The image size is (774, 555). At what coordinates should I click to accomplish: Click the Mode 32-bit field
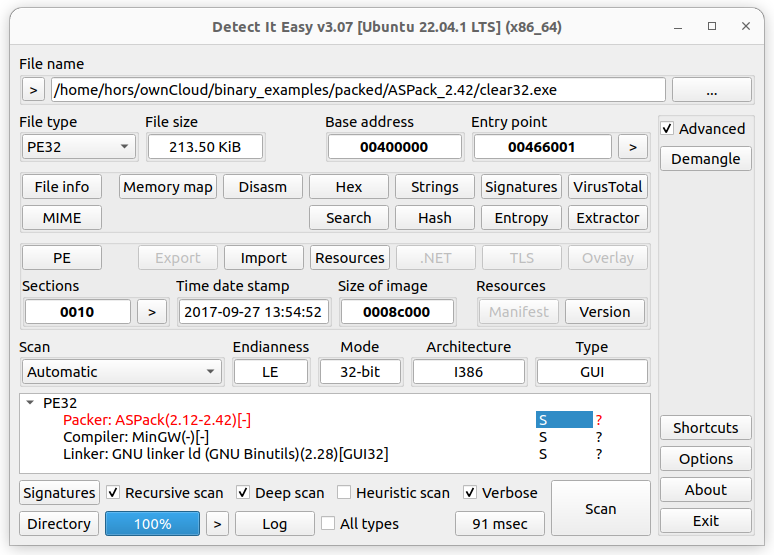pyautogui.click(x=360, y=372)
